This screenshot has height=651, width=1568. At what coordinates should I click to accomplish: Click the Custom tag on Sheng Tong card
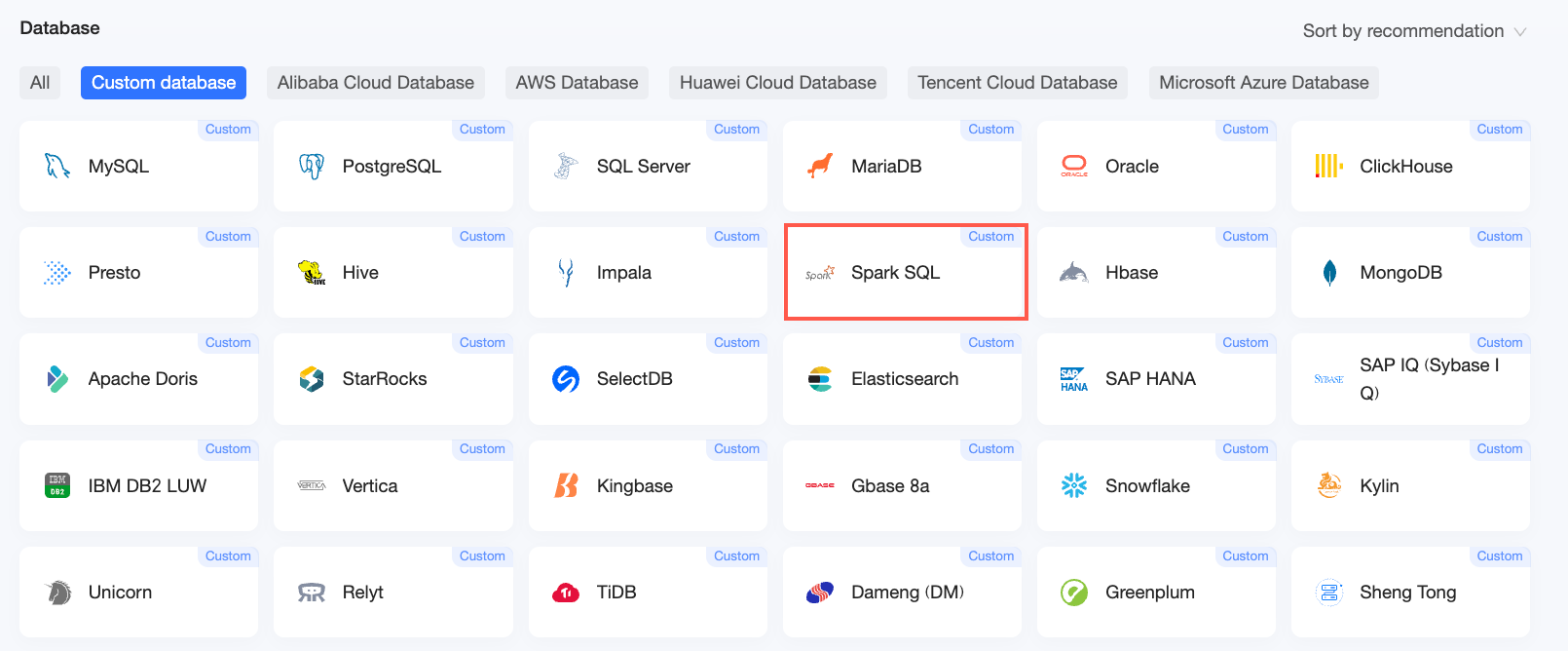click(1500, 555)
